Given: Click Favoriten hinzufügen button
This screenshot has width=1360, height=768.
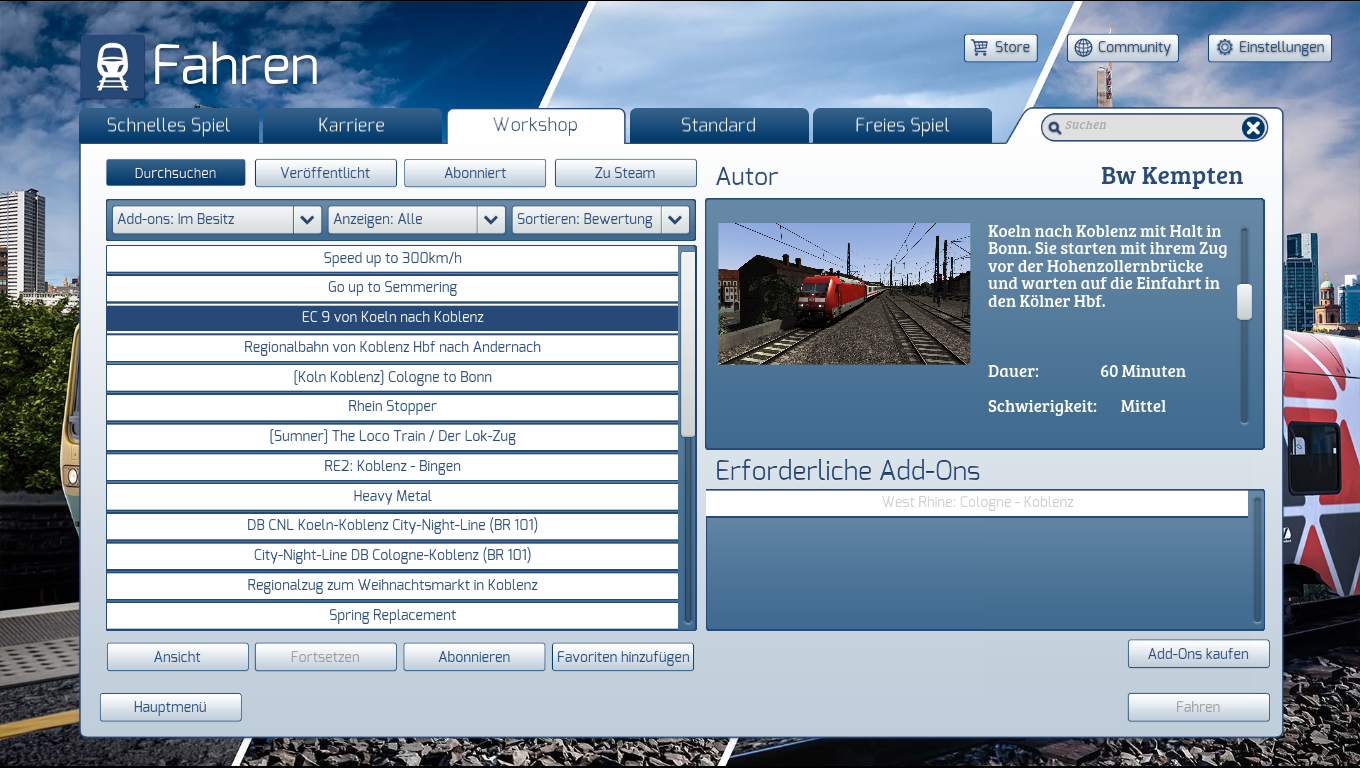Looking at the screenshot, I should (623, 657).
